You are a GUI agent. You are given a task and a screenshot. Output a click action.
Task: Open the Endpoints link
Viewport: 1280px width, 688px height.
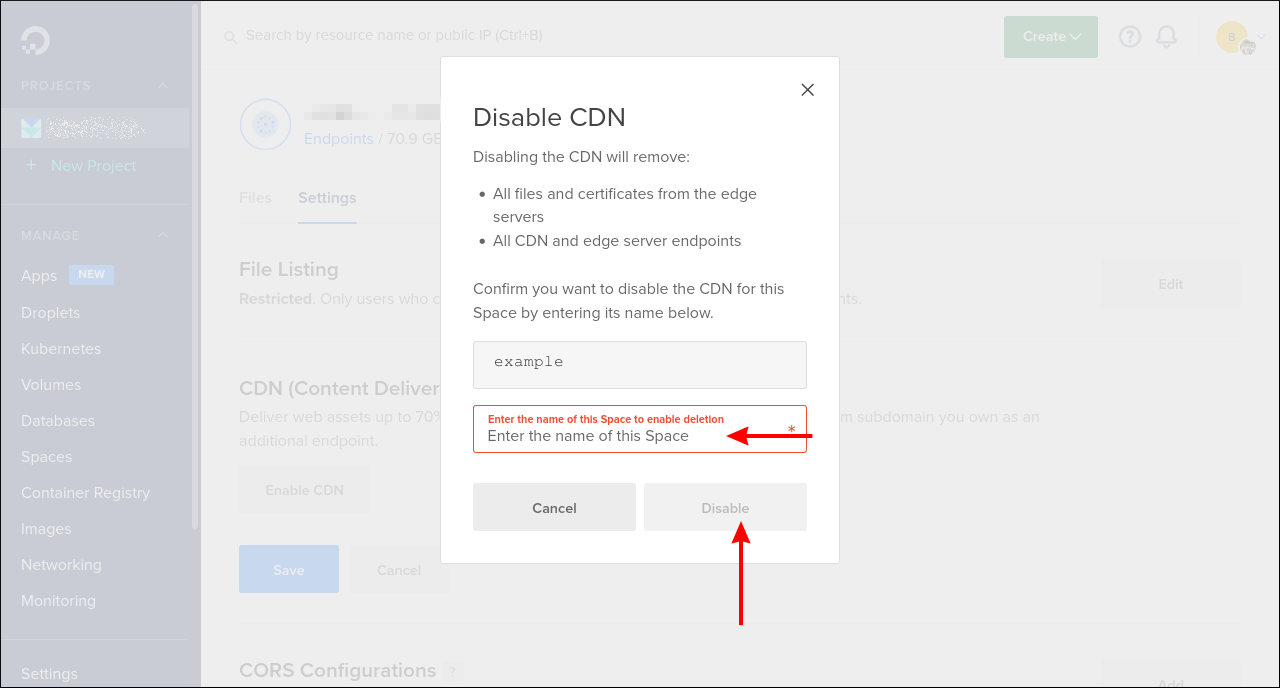coord(338,138)
